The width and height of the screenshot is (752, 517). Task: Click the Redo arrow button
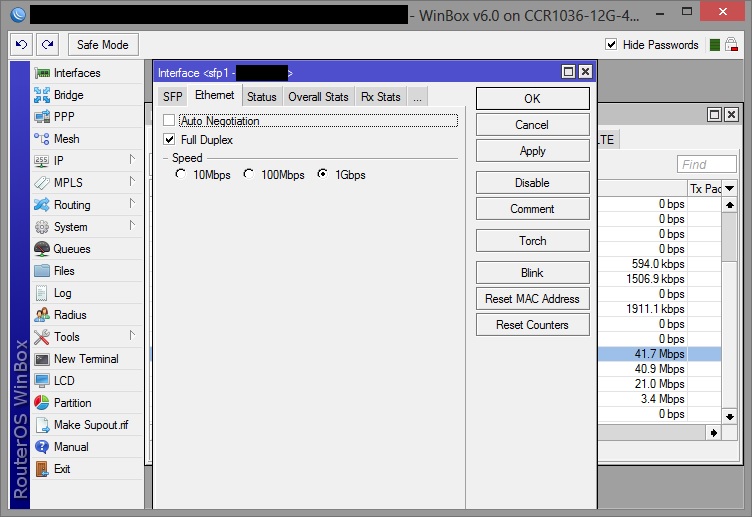[47, 45]
